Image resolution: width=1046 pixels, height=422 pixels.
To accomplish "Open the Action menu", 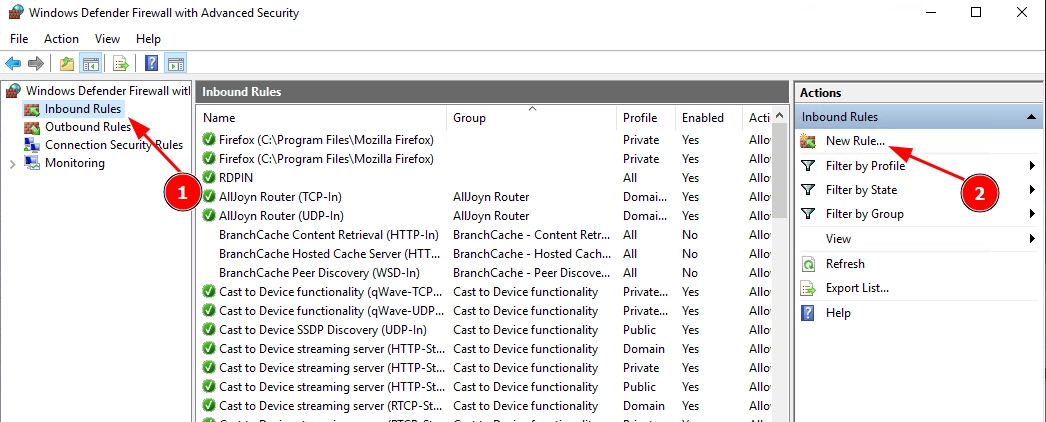I will [x=61, y=39].
